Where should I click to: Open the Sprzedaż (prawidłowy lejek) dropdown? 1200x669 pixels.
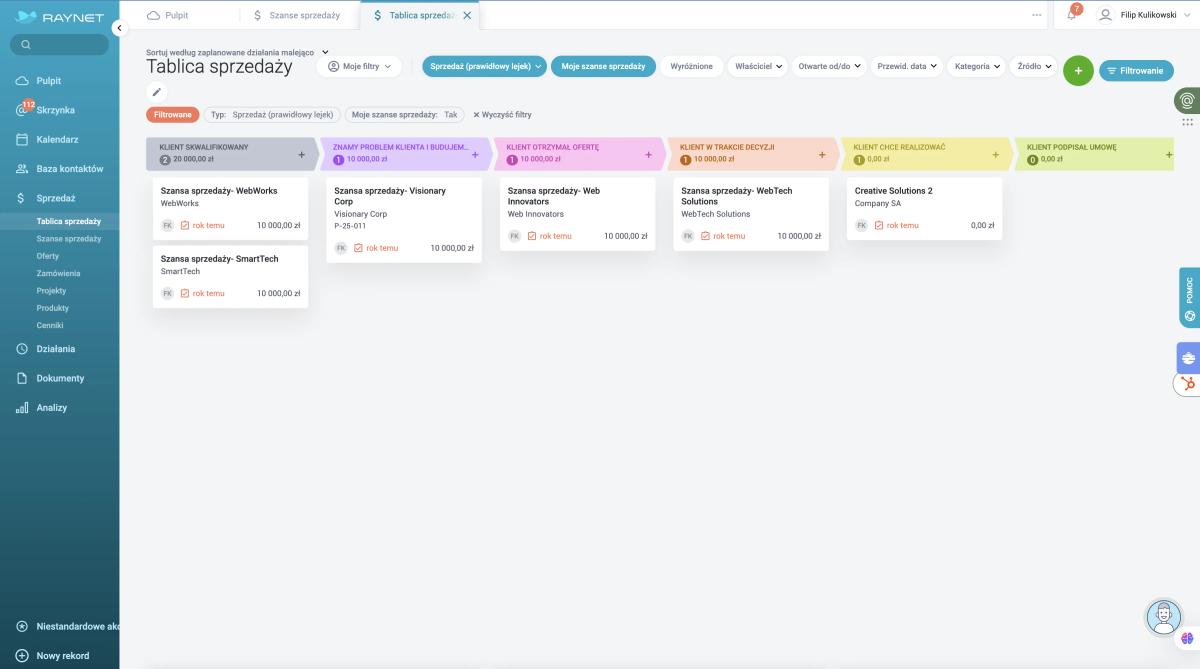tap(485, 66)
